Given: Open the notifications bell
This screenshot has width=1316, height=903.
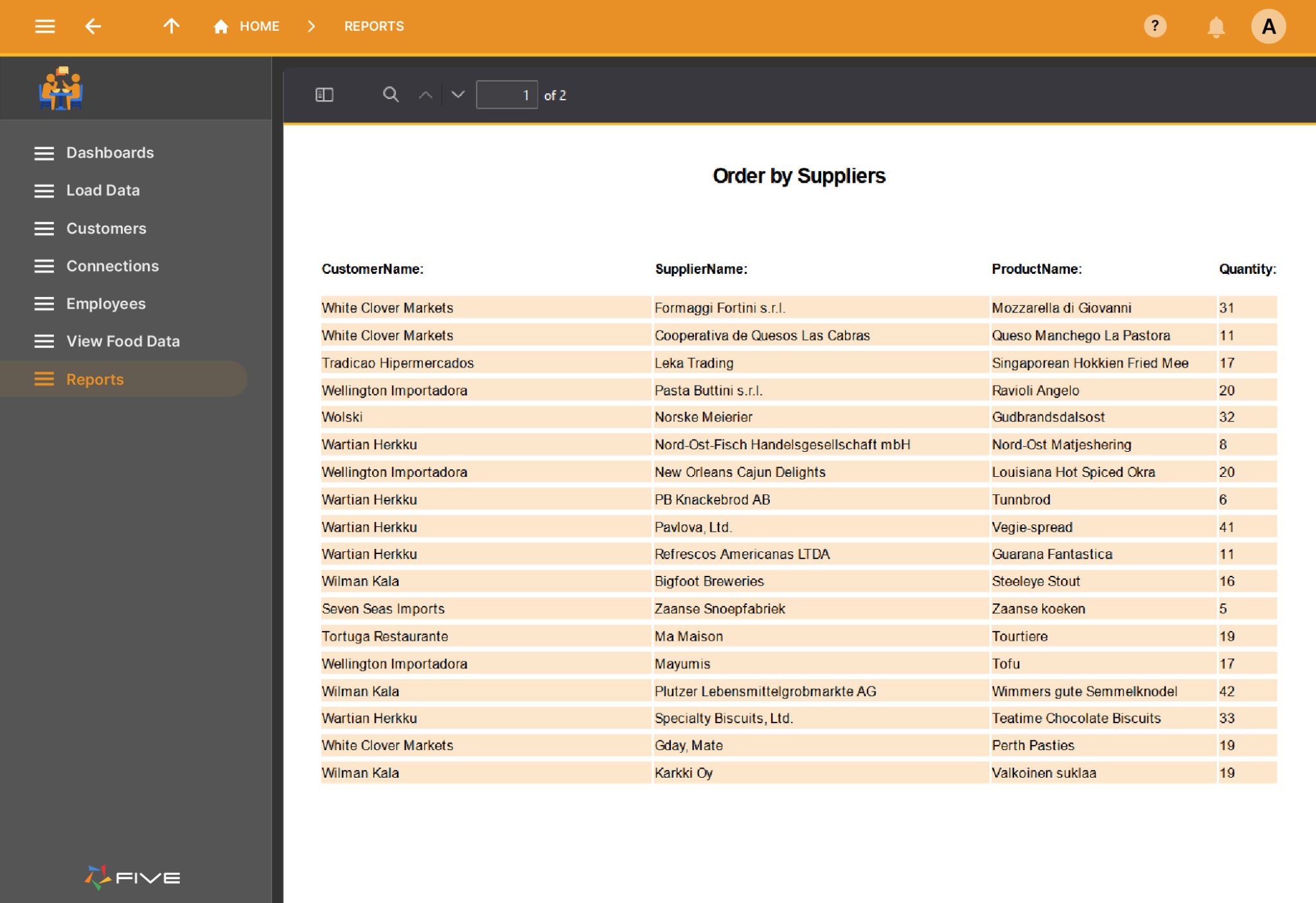Looking at the screenshot, I should tap(1214, 26).
